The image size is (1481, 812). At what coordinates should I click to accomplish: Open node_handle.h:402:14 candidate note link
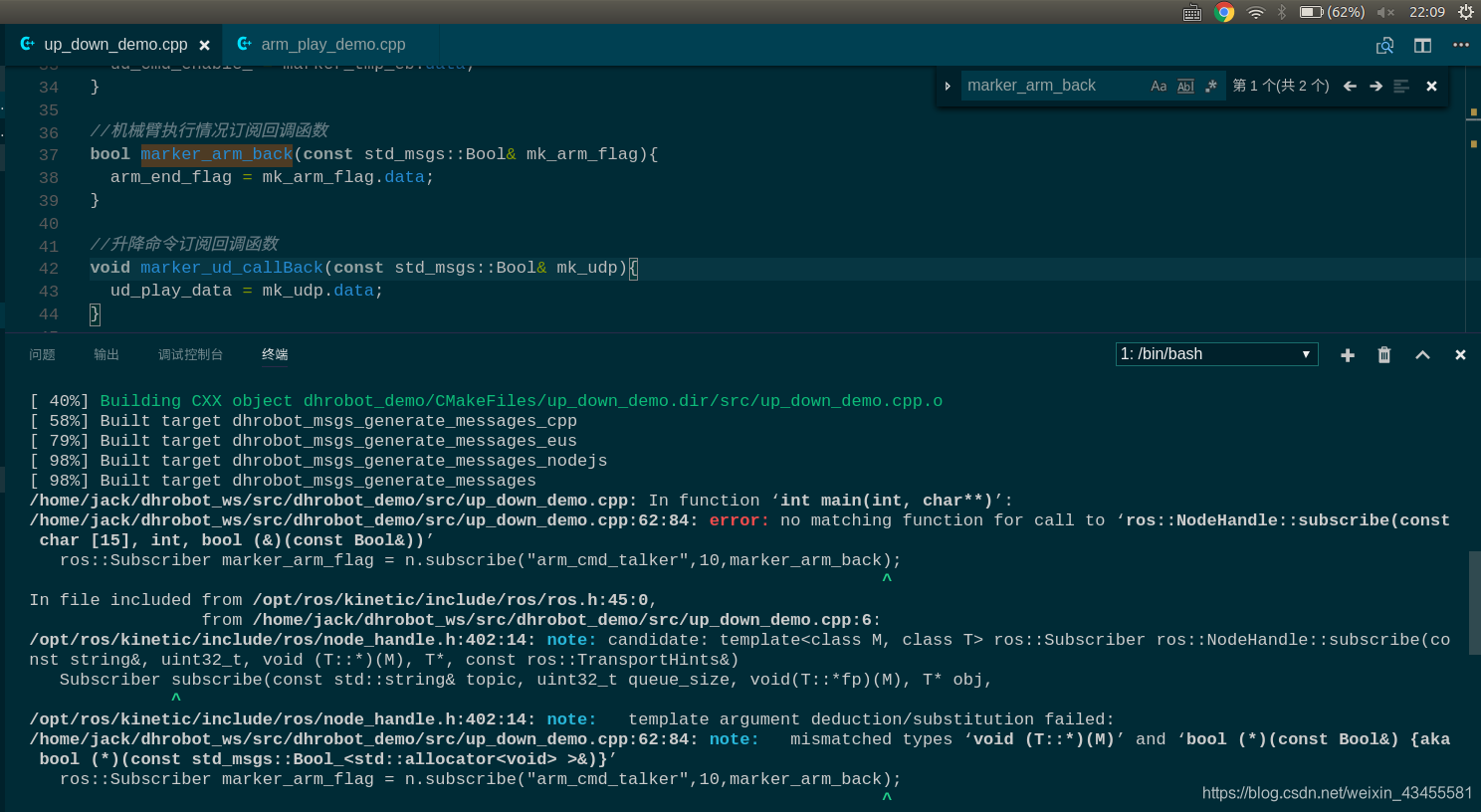284,640
